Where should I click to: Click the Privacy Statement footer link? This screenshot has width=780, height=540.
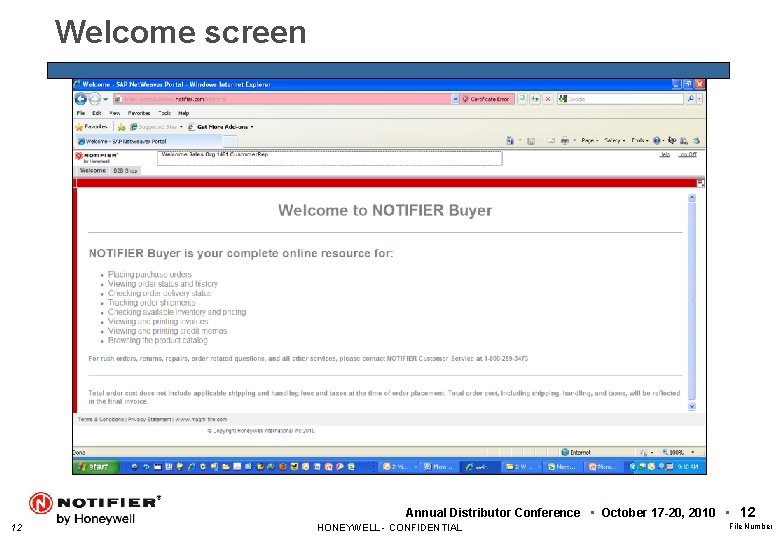(150, 420)
